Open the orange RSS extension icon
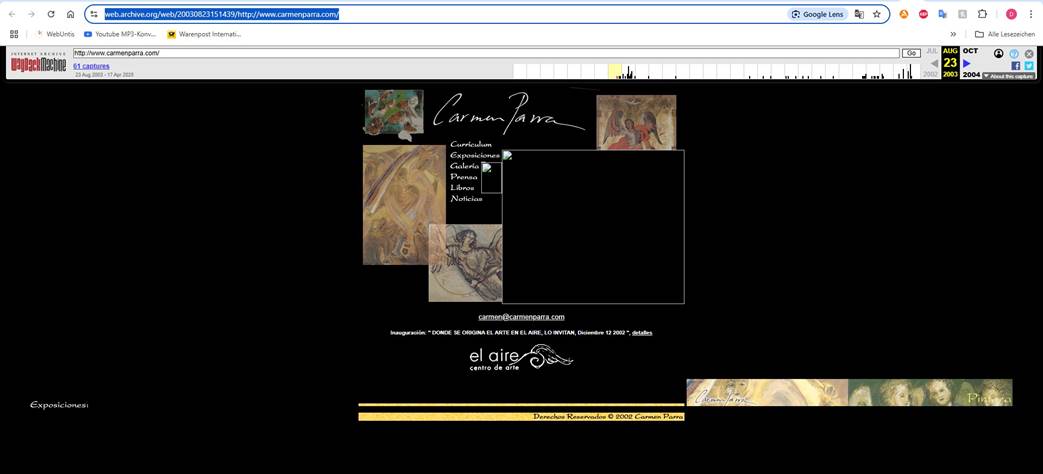The width and height of the screenshot is (1043, 474). point(903,14)
